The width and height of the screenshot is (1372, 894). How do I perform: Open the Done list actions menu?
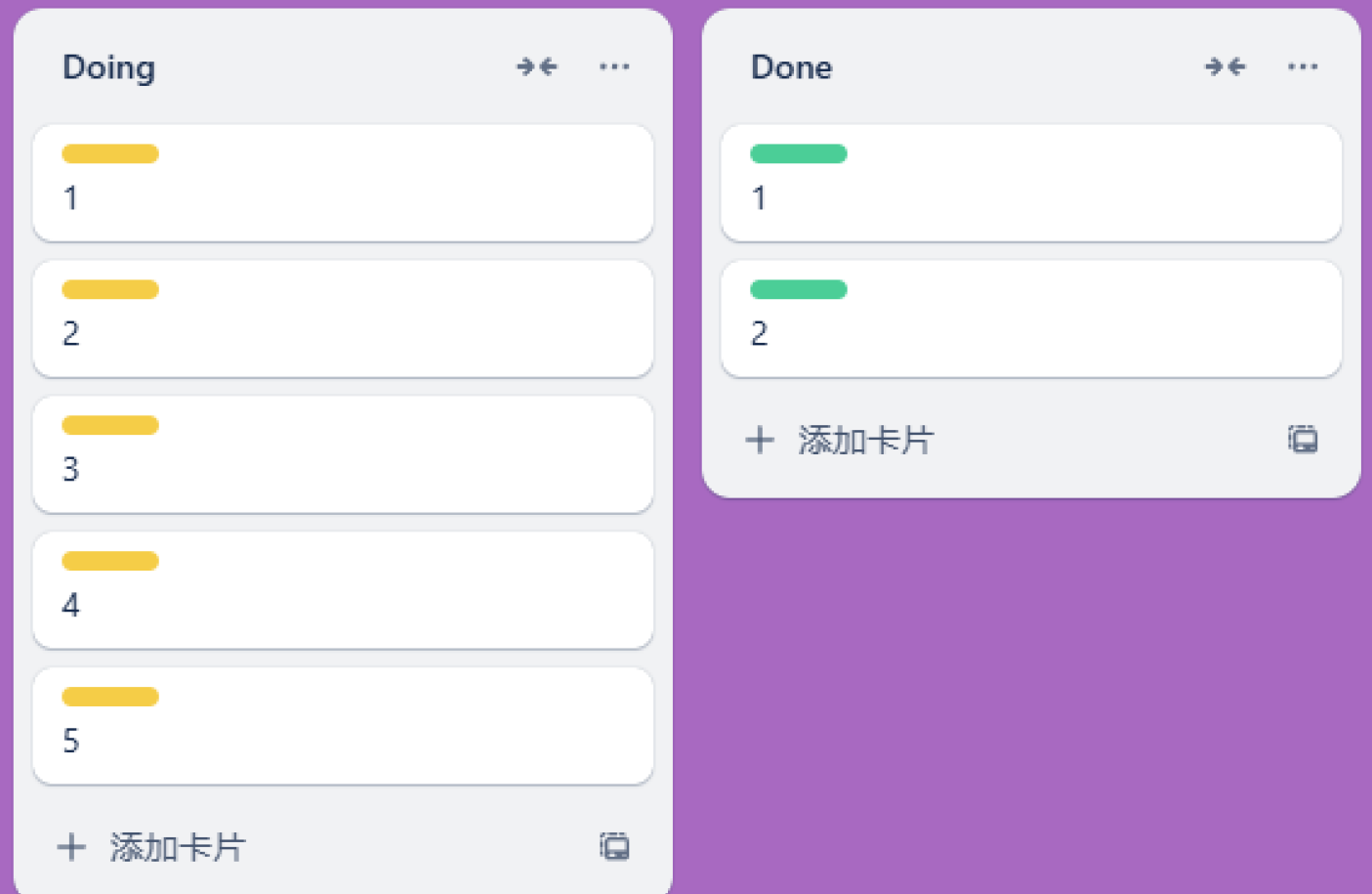1303,66
